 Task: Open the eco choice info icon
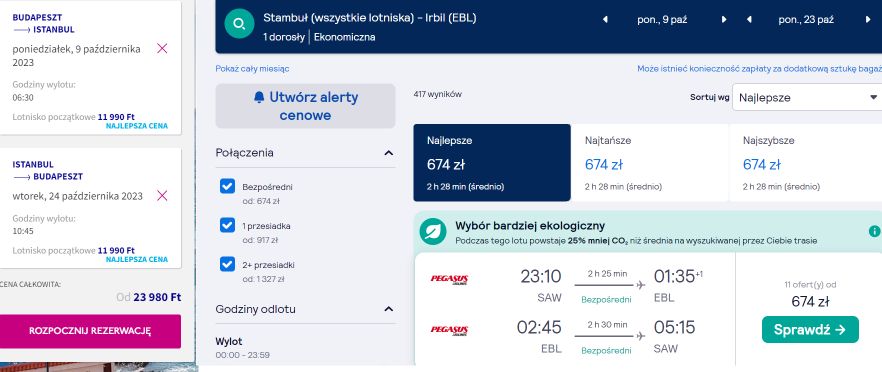(874, 231)
